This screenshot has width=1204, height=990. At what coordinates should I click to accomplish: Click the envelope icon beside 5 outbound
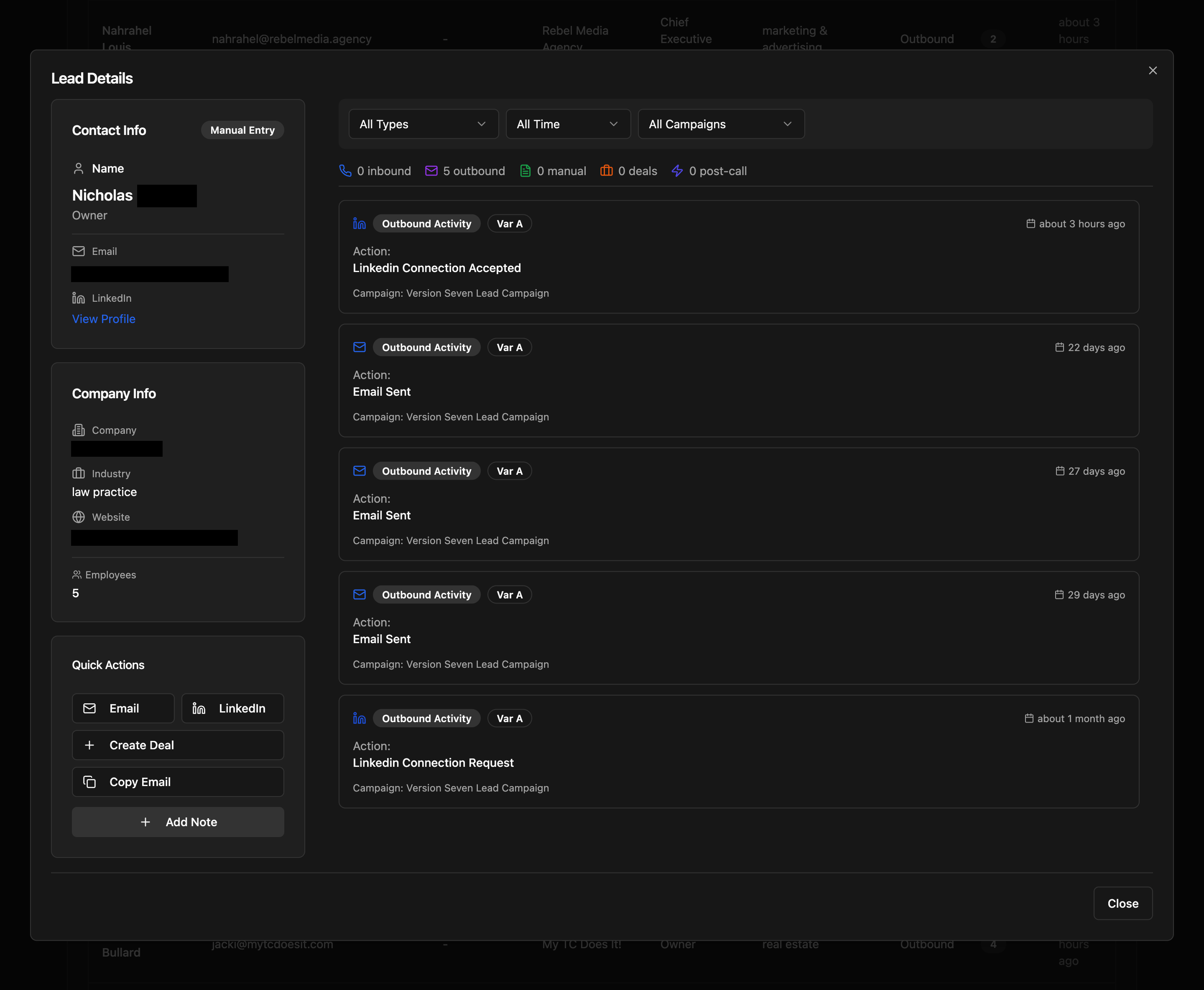(x=431, y=171)
